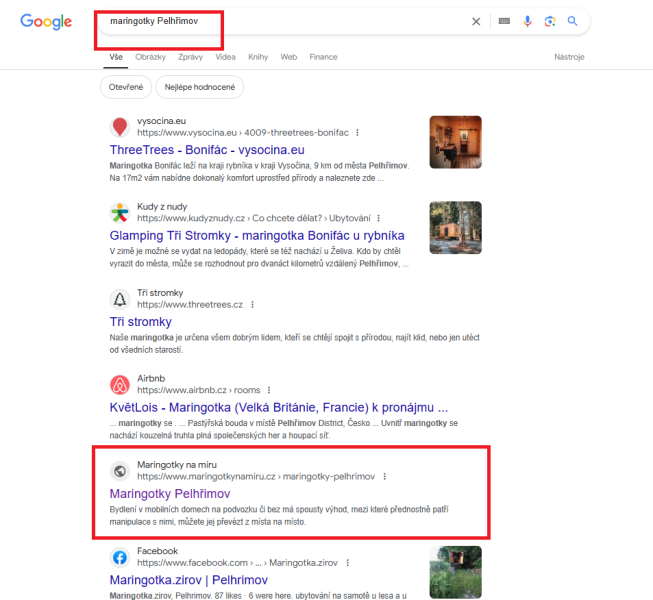Submit search with magnifying glass icon
This screenshot has width=653, height=600.
(573, 21)
